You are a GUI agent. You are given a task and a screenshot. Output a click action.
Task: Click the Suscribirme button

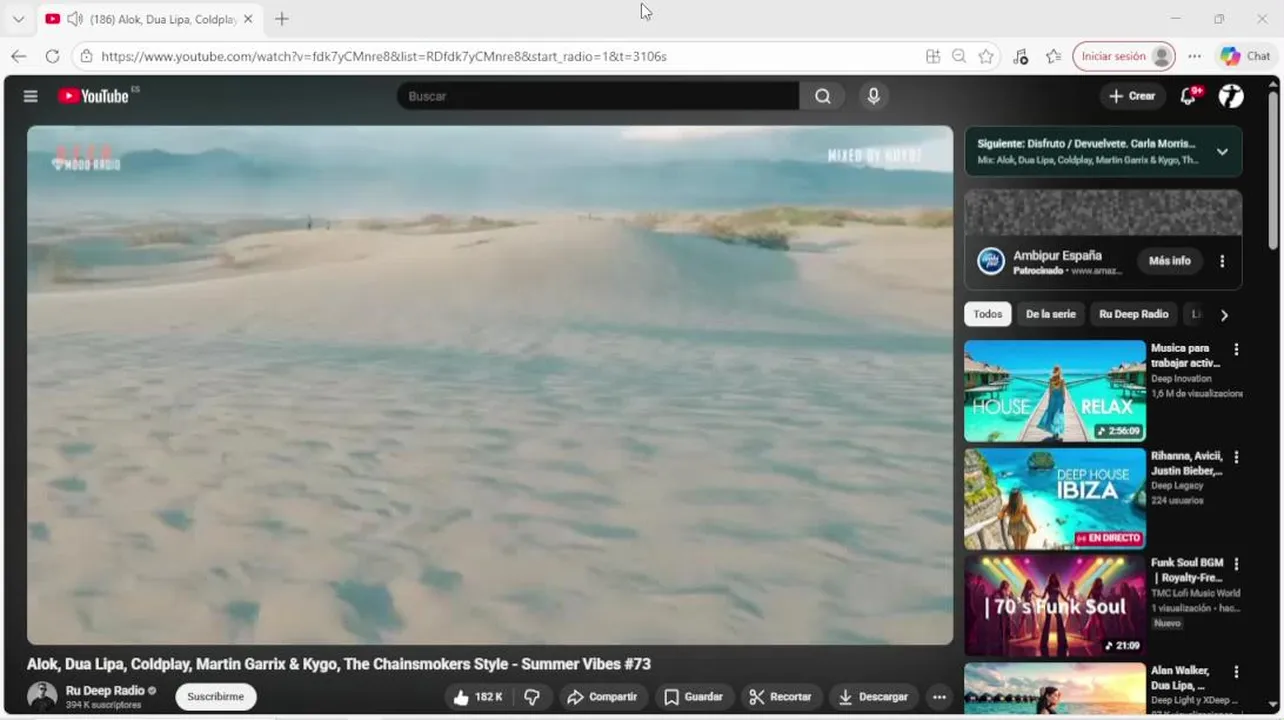[x=216, y=696]
